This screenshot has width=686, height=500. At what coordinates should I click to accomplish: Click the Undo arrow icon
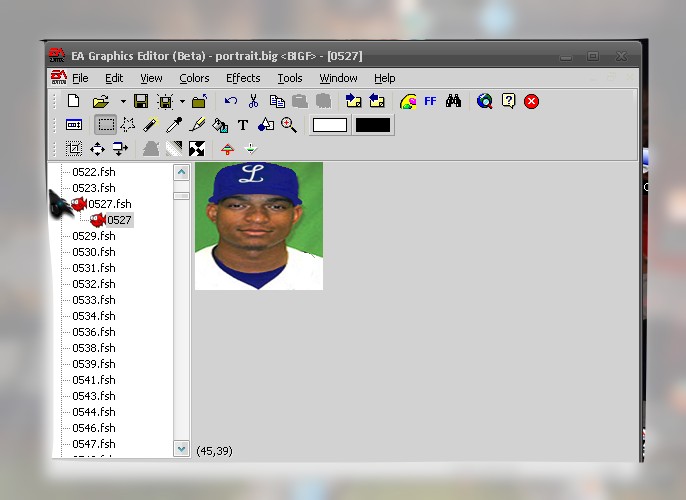[x=231, y=101]
